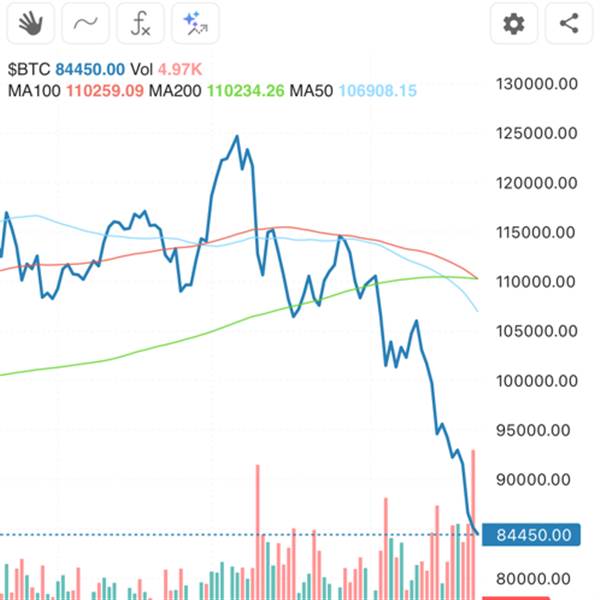Click the AI sparkle analysis icon
The width and height of the screenshot is (600, 600).
click(x=196, y=24)
